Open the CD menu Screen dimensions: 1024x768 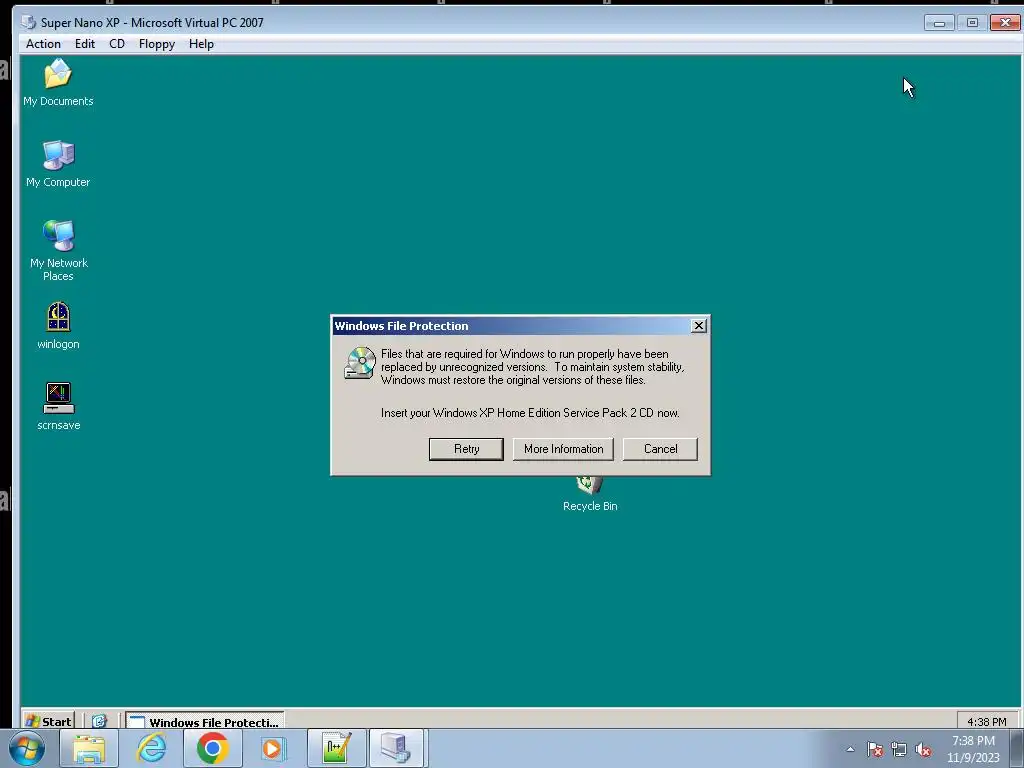(117, 44)
